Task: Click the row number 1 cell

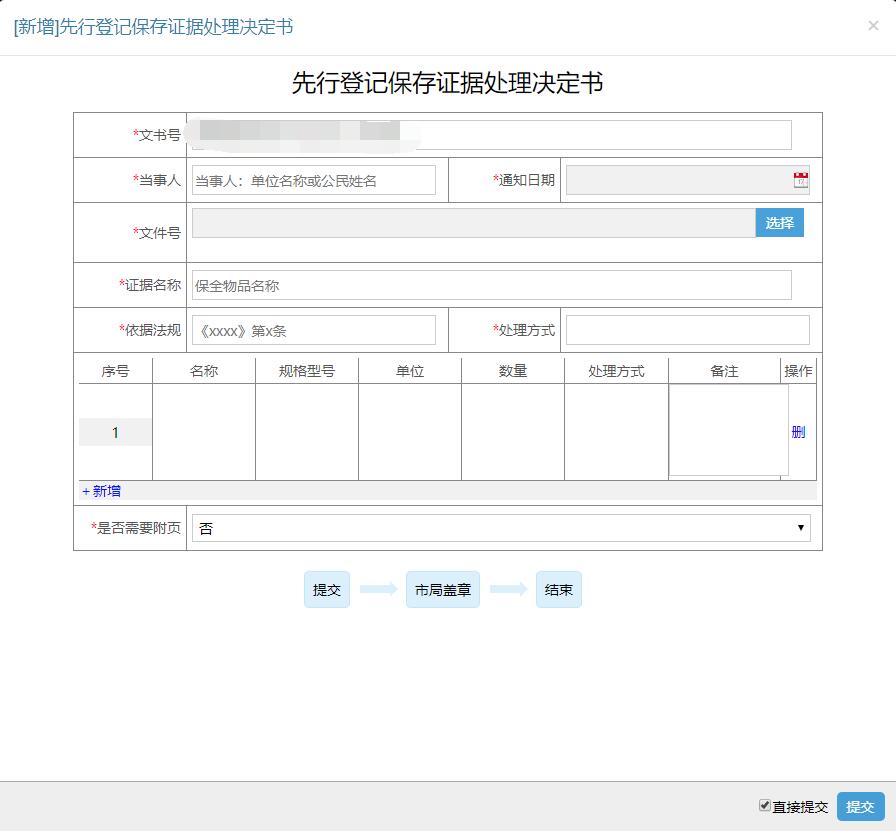Action: coord(115,432)
